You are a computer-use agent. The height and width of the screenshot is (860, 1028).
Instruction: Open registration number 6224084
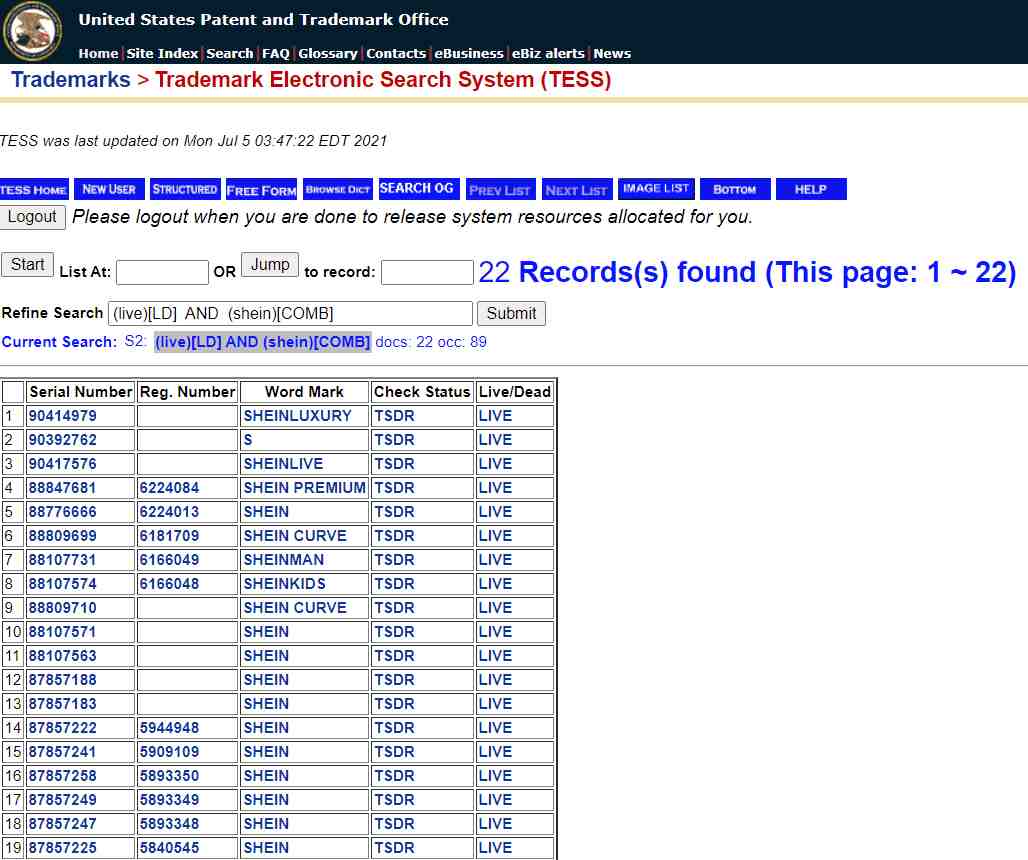click(169, 488)
